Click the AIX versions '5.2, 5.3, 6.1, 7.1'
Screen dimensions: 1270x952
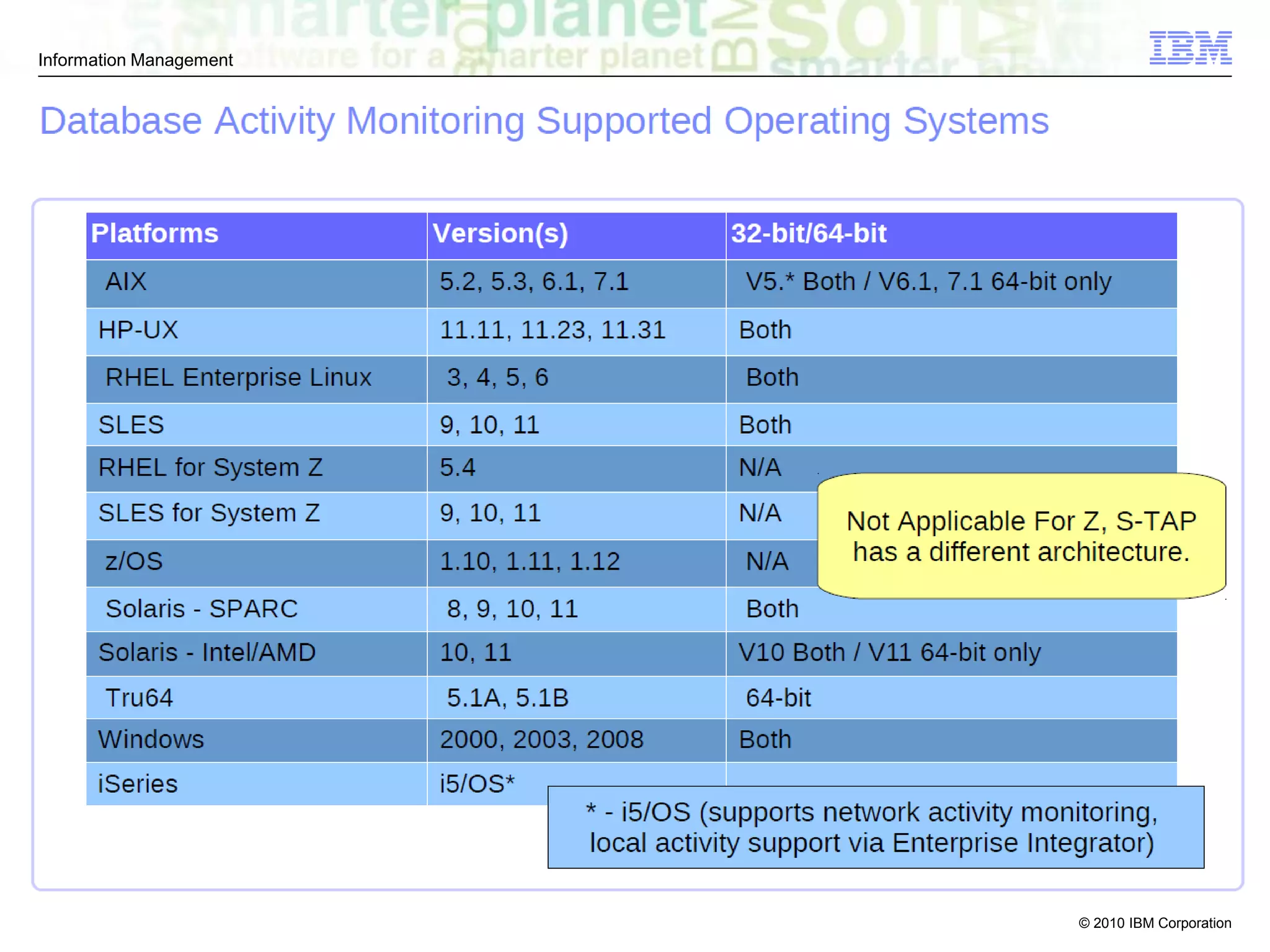pyautogui.click(x=534, y=282)
